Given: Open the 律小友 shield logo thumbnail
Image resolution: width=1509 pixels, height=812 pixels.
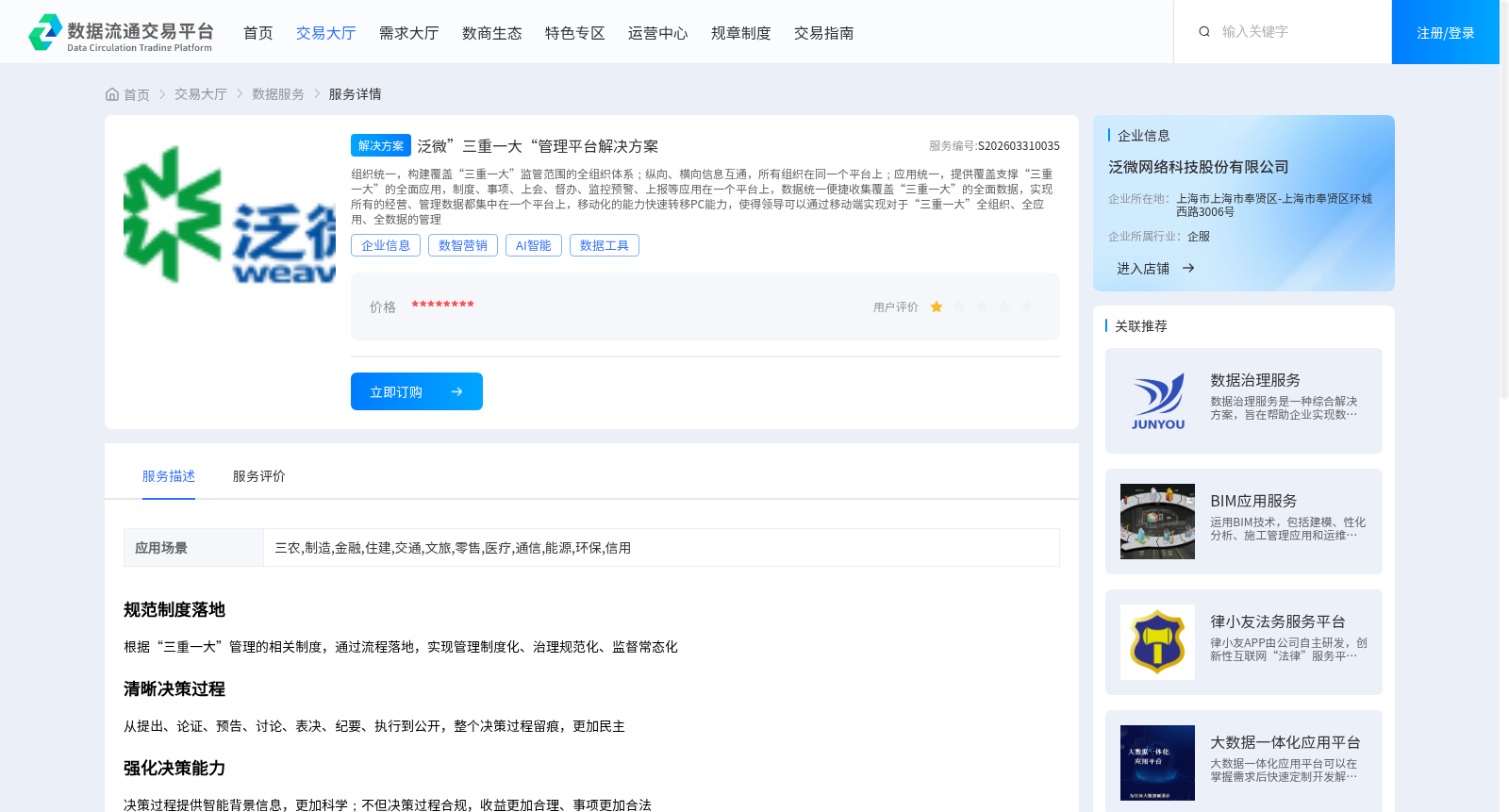Looking at the screenshot, I should click(1157, 642).
